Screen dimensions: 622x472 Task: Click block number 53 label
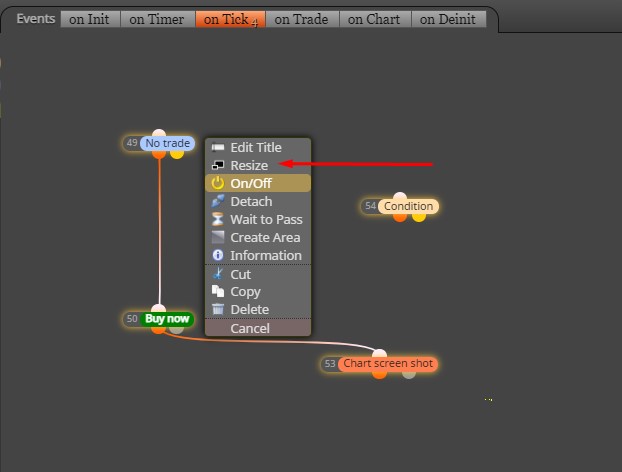point(330,363)
